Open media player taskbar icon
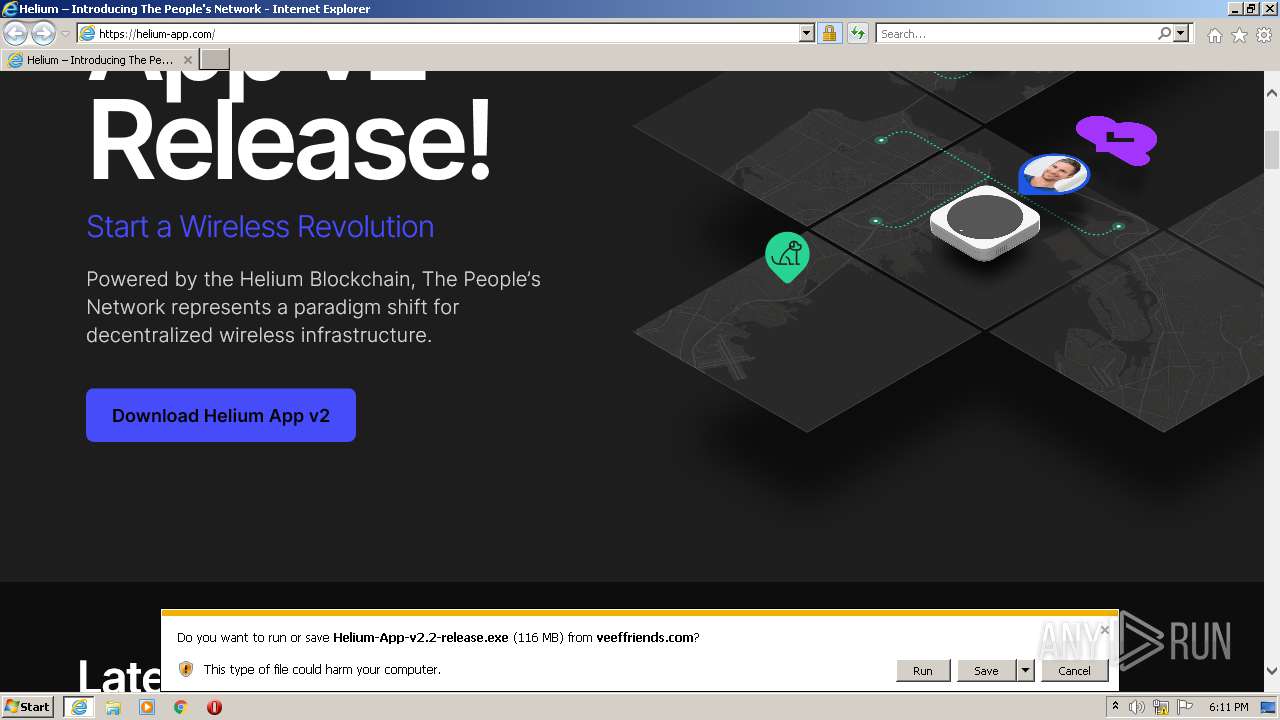Screen dimensions: 1280x720 (x=147, y=707)
